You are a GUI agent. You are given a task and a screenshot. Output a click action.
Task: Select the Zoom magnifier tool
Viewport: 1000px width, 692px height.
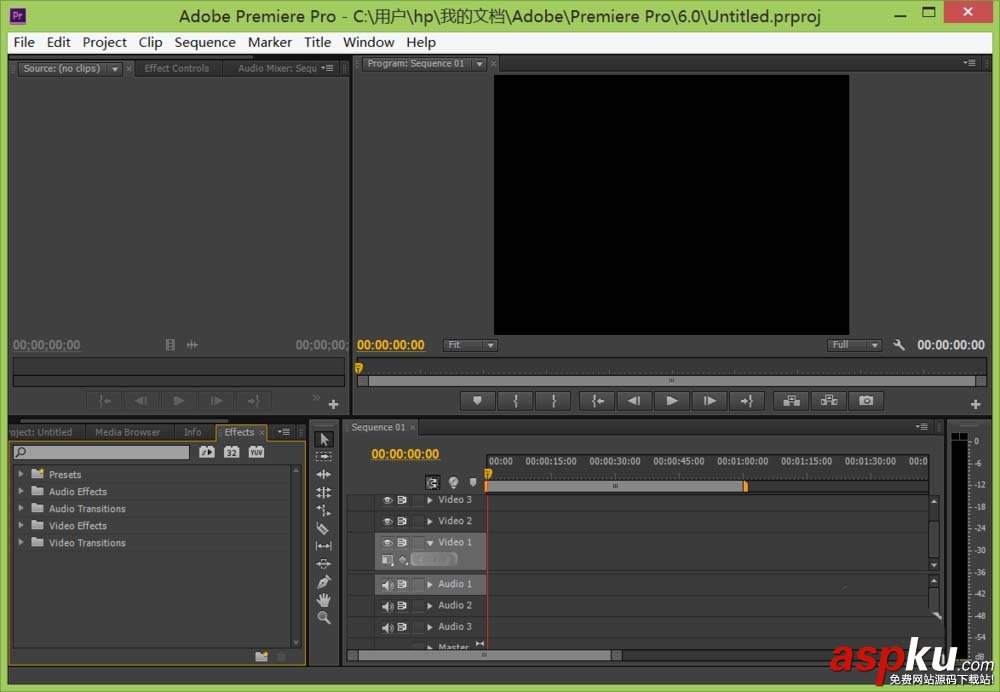point(324,617)
